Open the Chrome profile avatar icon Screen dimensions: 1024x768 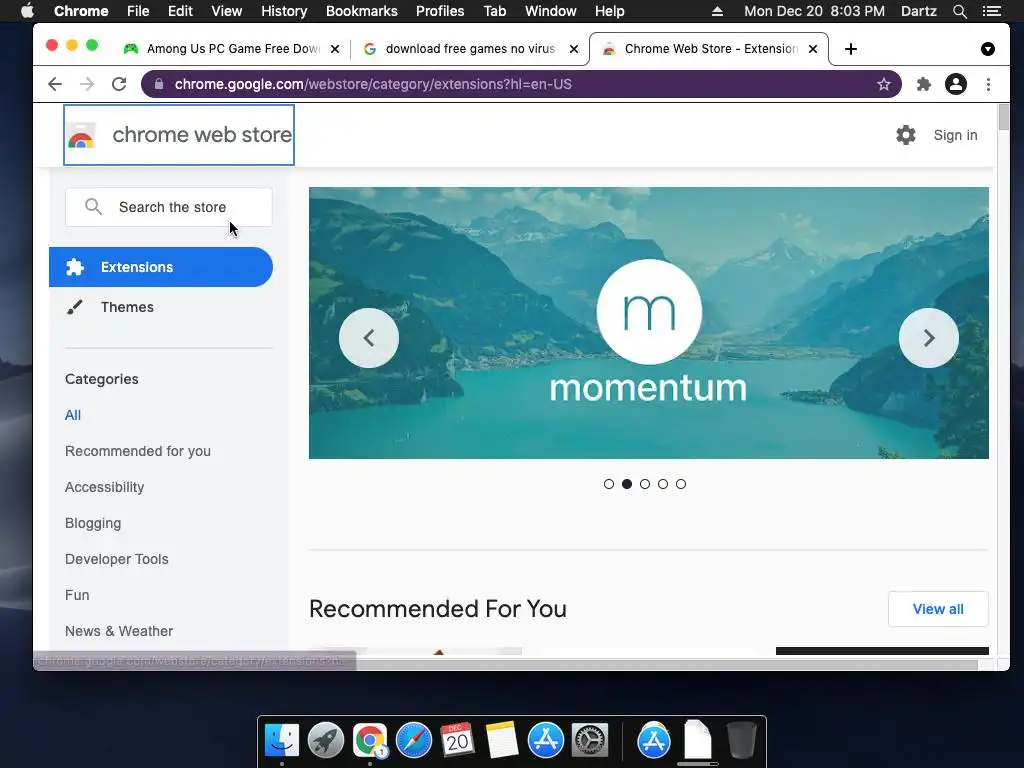pos(955,84)
